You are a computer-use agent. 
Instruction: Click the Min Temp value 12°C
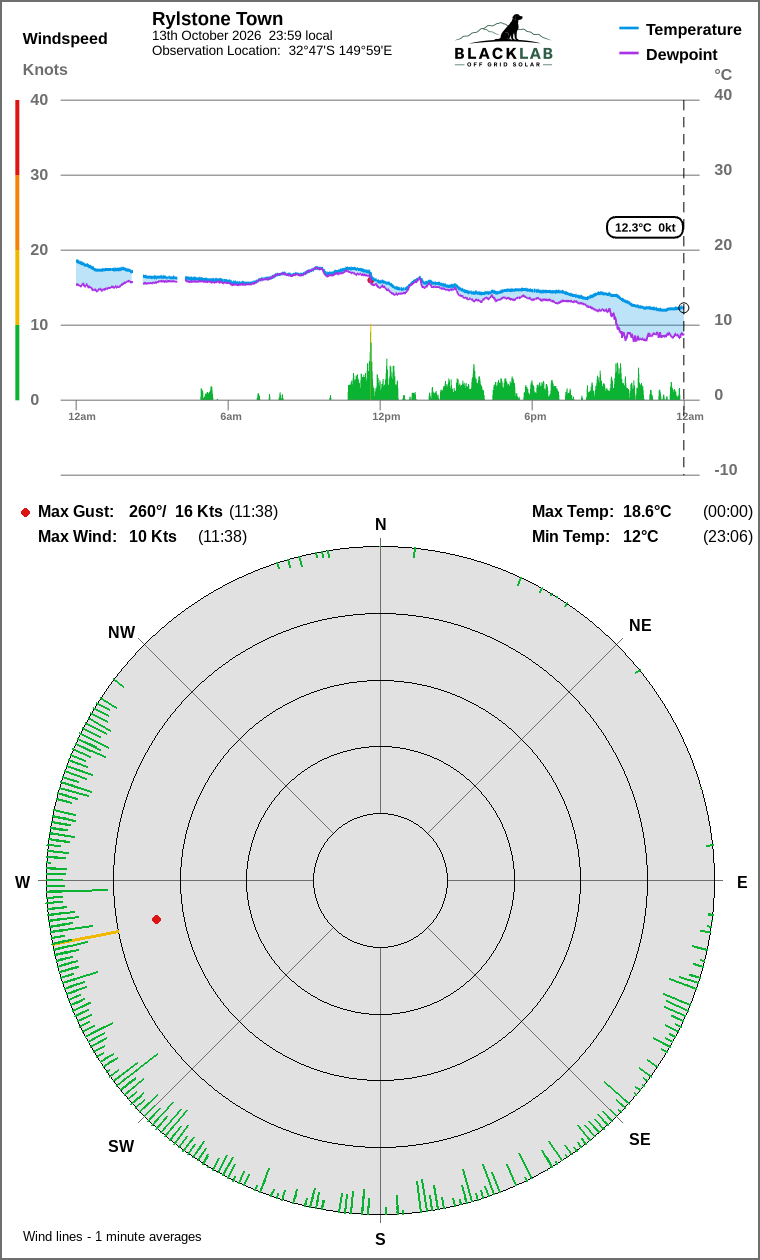point(641,537)
